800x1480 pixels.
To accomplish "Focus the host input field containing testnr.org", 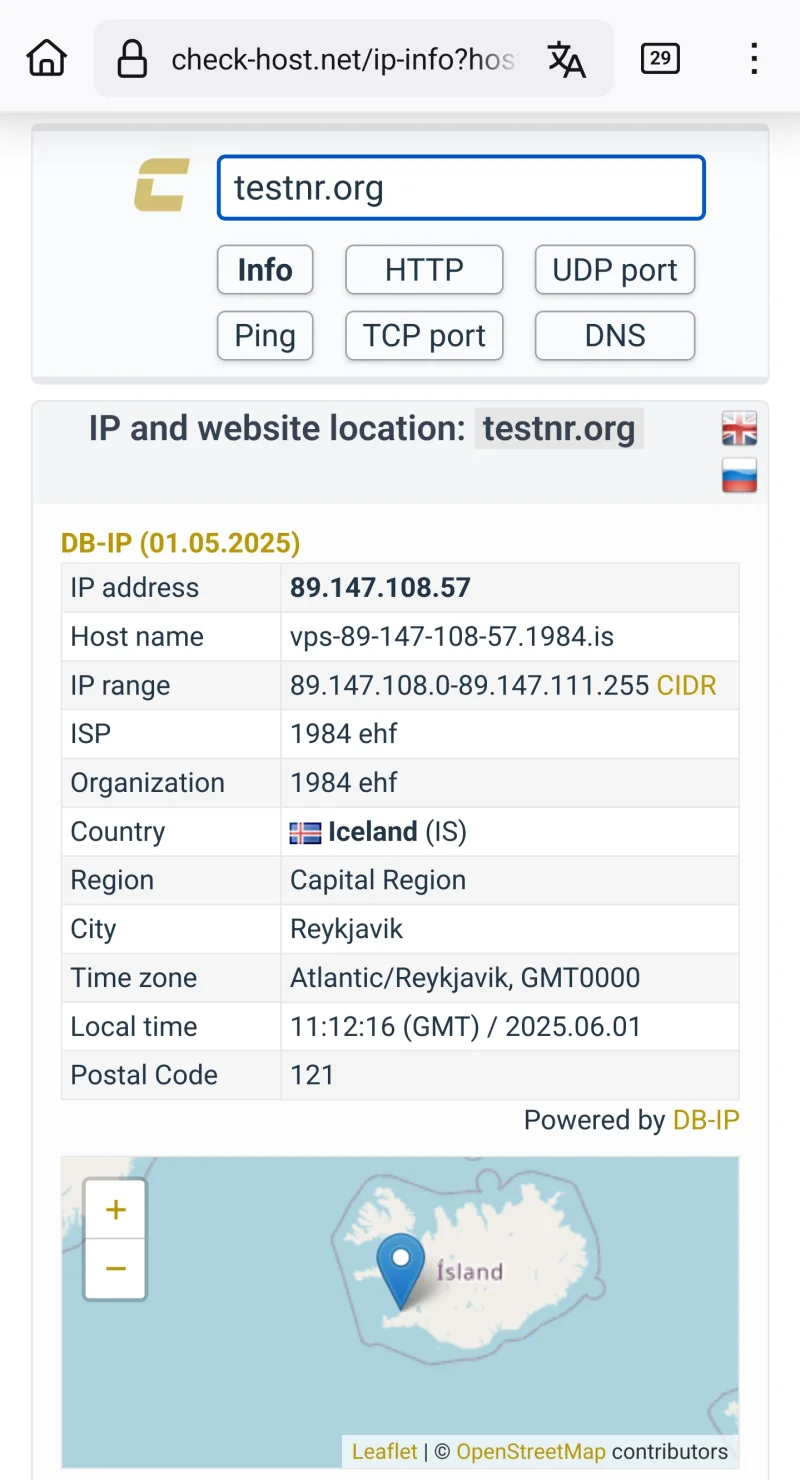I will [x=461, y=188].
